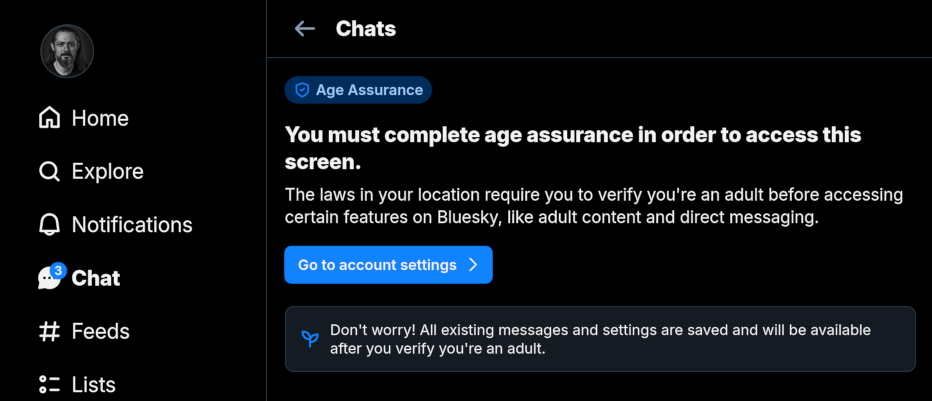Image resolution: width=932 pixels, height=401 pixels.
Task: Click the Chats header title
Action: pos(366,29)
